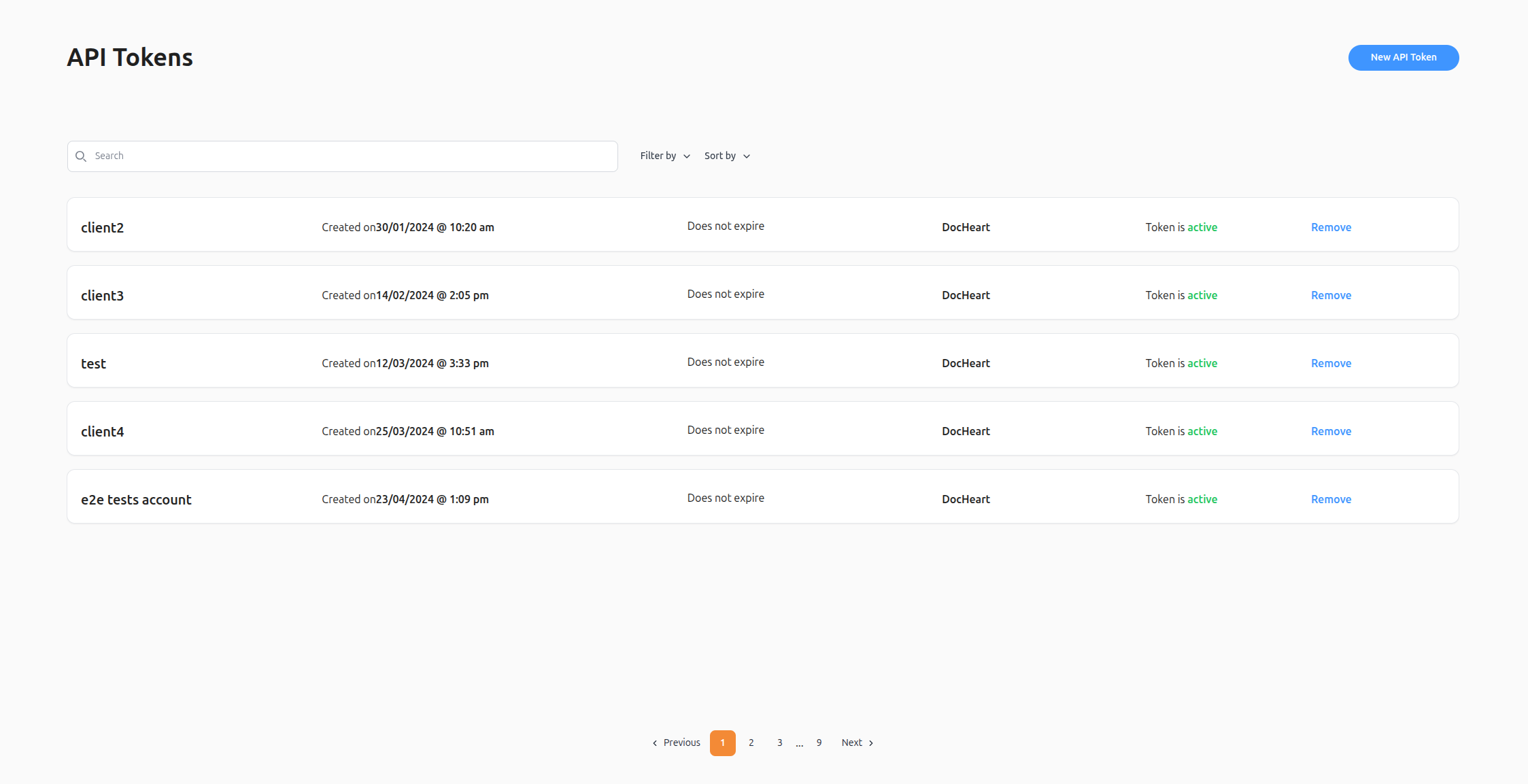This screenshot has height=784, width=1528.
Task: Jump to page 9 of tokens
Action: coord(819,743)
